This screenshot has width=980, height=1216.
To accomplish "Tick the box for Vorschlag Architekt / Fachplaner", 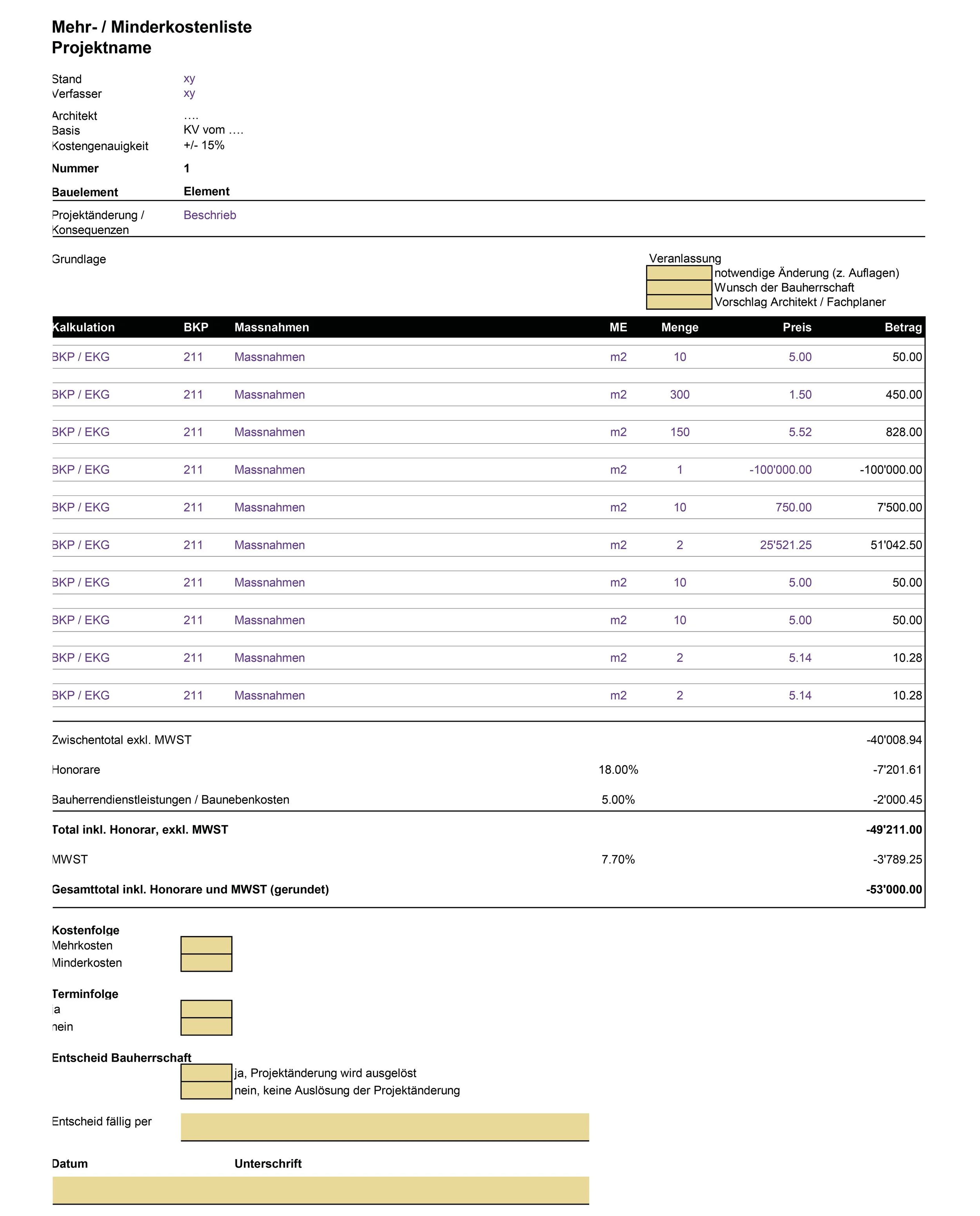I will pos(679,302).
